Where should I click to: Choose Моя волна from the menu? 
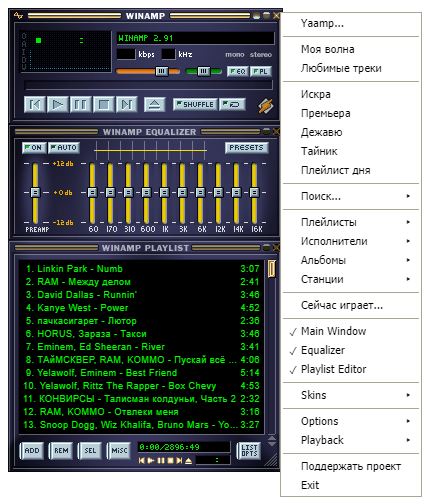[351, 49]
